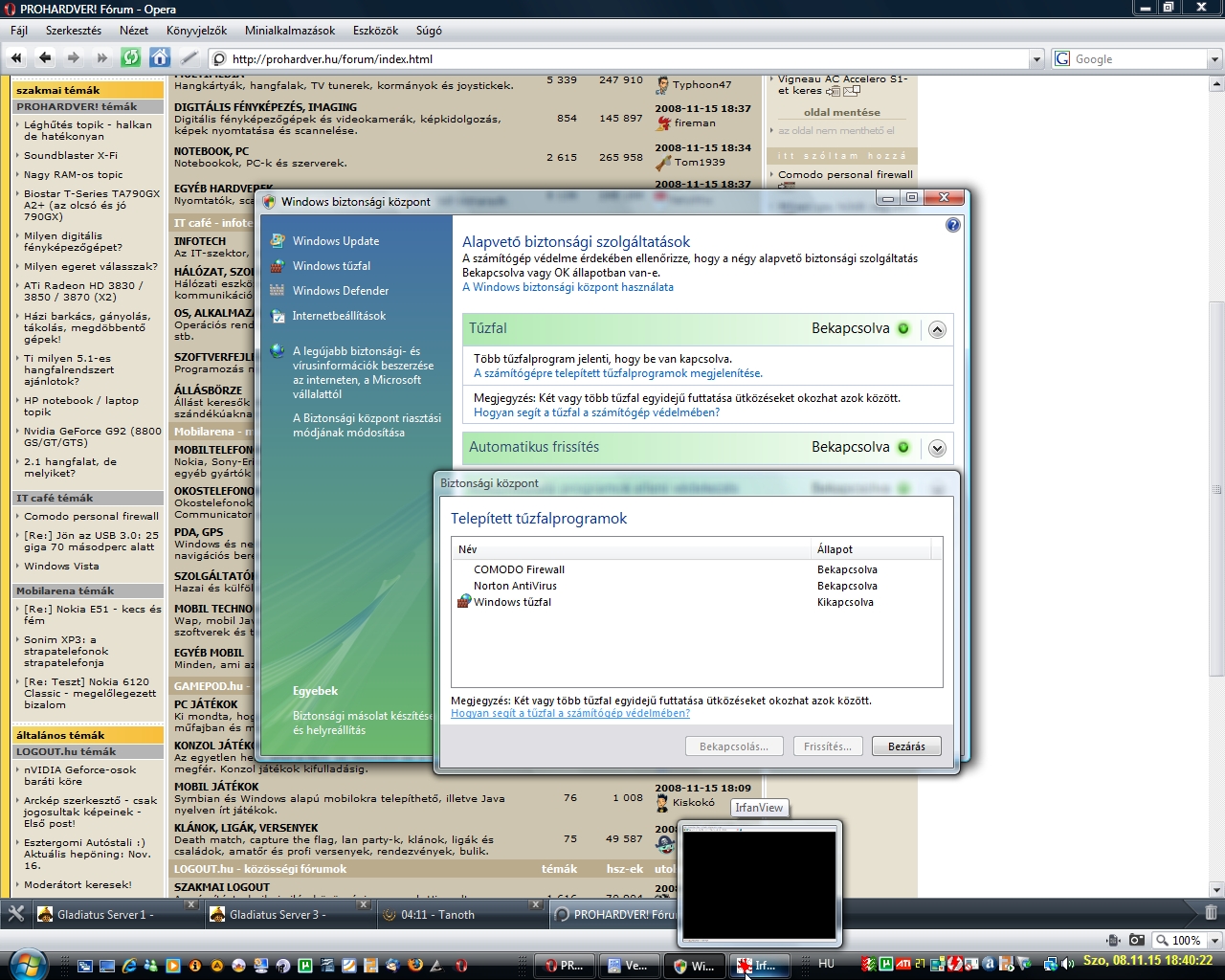Open the Könyvjelzők menu
This screenshot has height=980, width=1225.
click(x=197, y=31)
